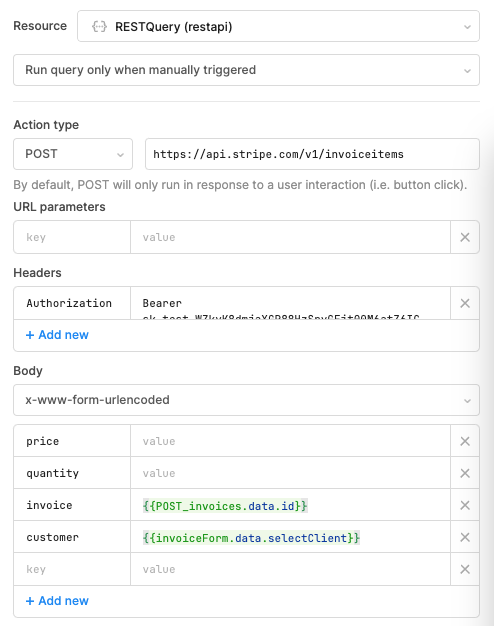Click the quantity value input field
Viewport: 494px width, 626px height.
click(x=290, y=473)
